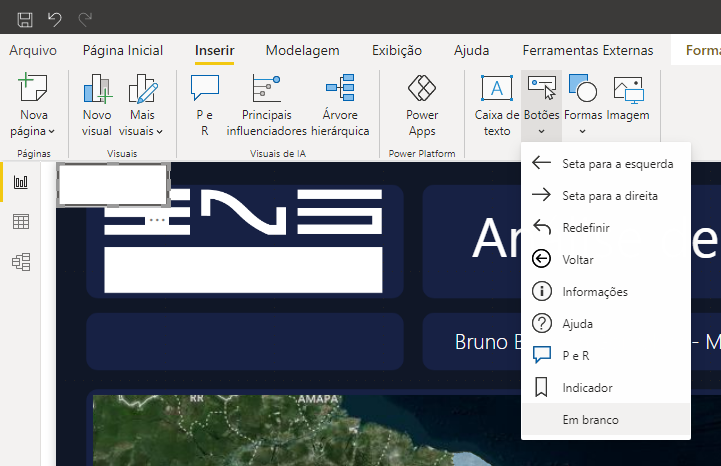Viewport: 721px width, 466px height.
Task: Select Indicador button option
Action: (x=606, y=388)
